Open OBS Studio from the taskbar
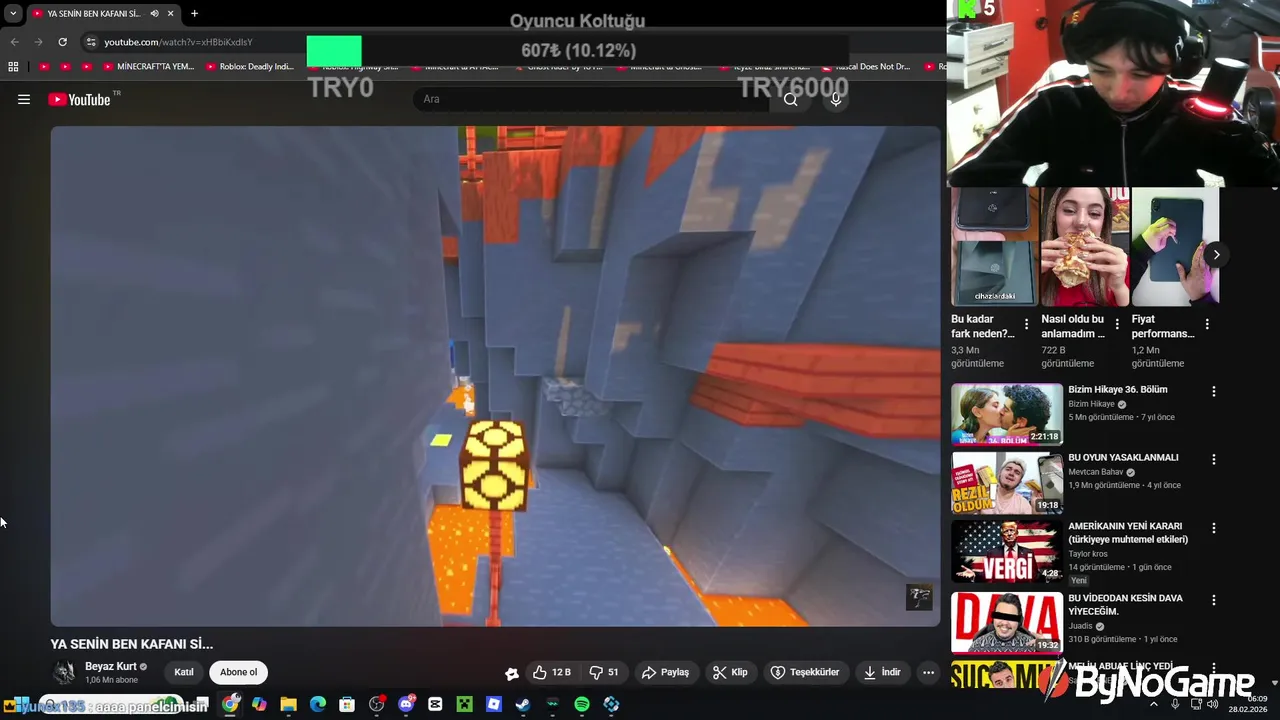 click(x=376, y=704)
